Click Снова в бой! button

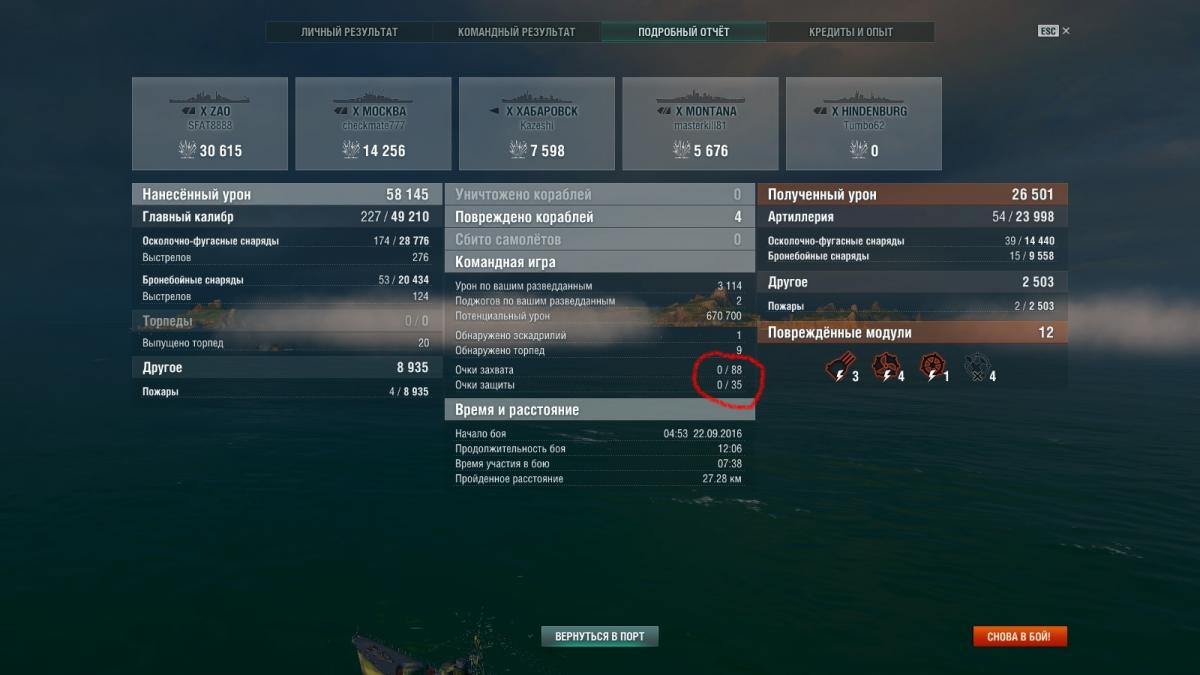point(1020,636)
